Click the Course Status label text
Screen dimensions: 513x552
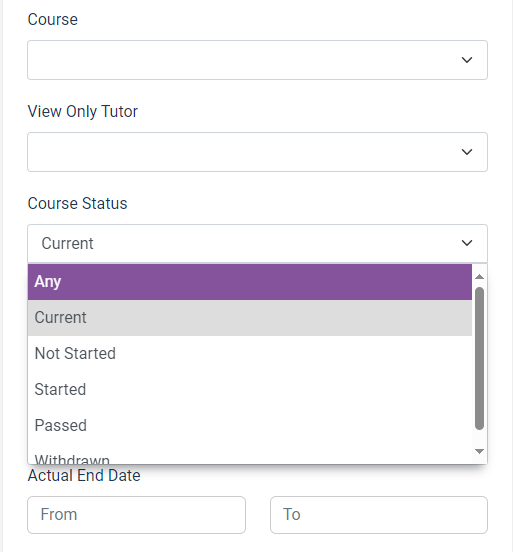tap(77, 203)
